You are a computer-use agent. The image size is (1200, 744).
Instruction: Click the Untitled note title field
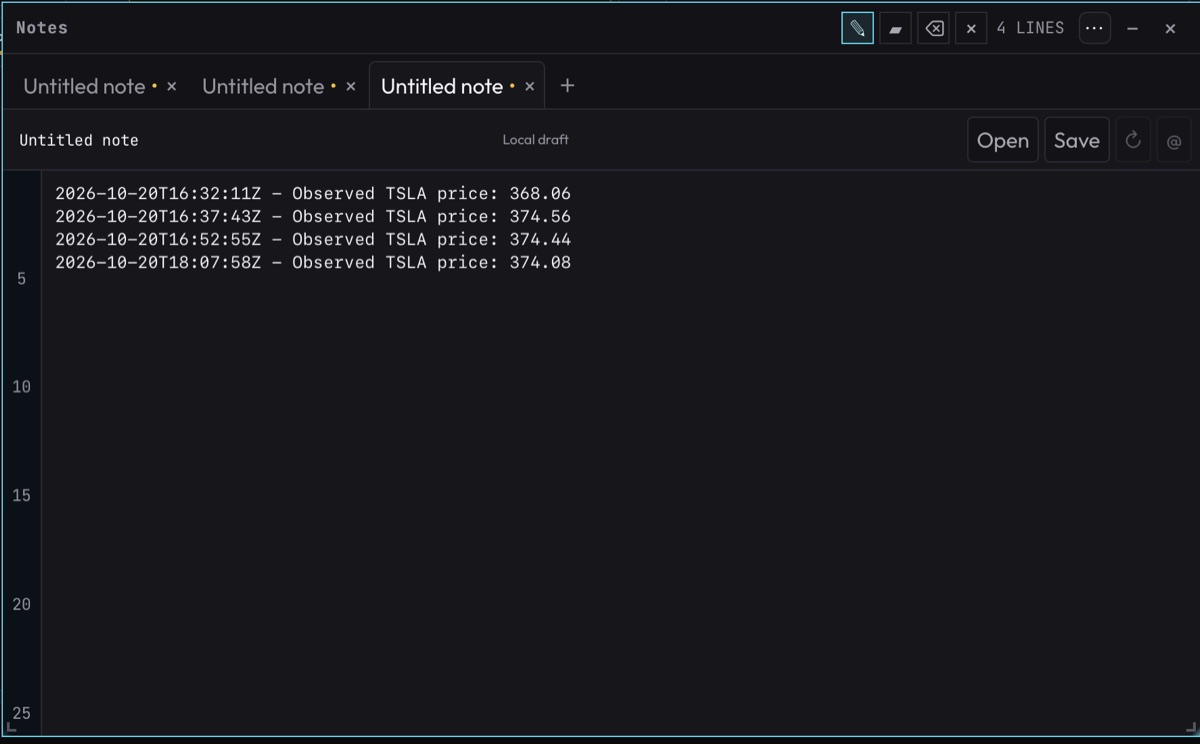point(79,140)
